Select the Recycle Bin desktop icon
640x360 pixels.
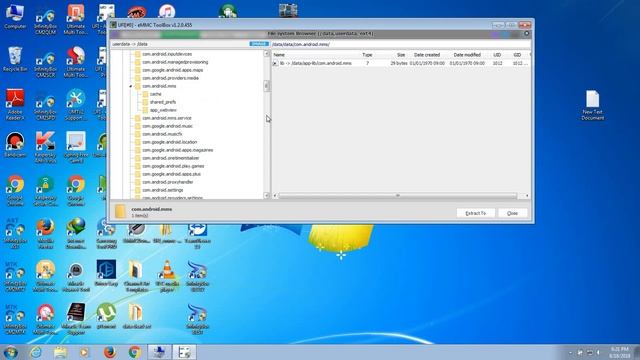15,60
